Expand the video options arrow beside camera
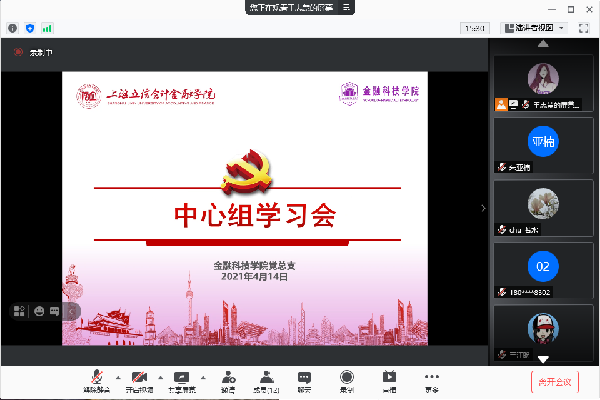This screenshot has height=400, width=600. click(x=159, y=378)
